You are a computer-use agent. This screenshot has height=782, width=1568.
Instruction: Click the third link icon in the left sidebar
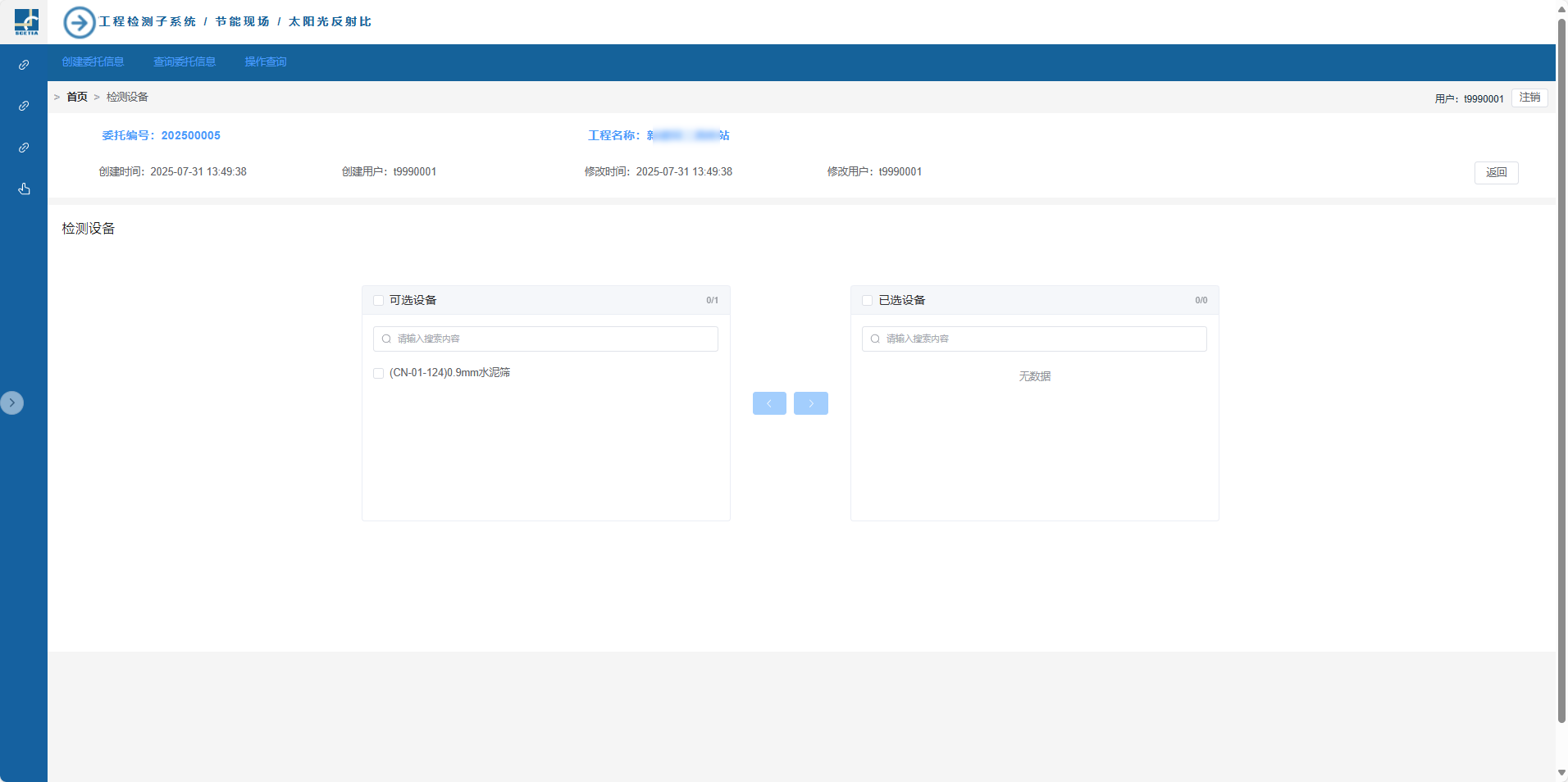(x=24, y=148)
